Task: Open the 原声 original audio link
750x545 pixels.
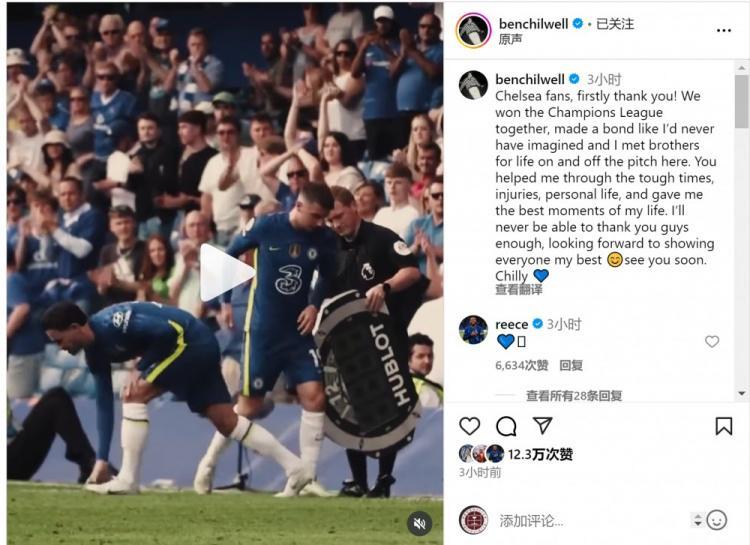Action: [510, 39]
